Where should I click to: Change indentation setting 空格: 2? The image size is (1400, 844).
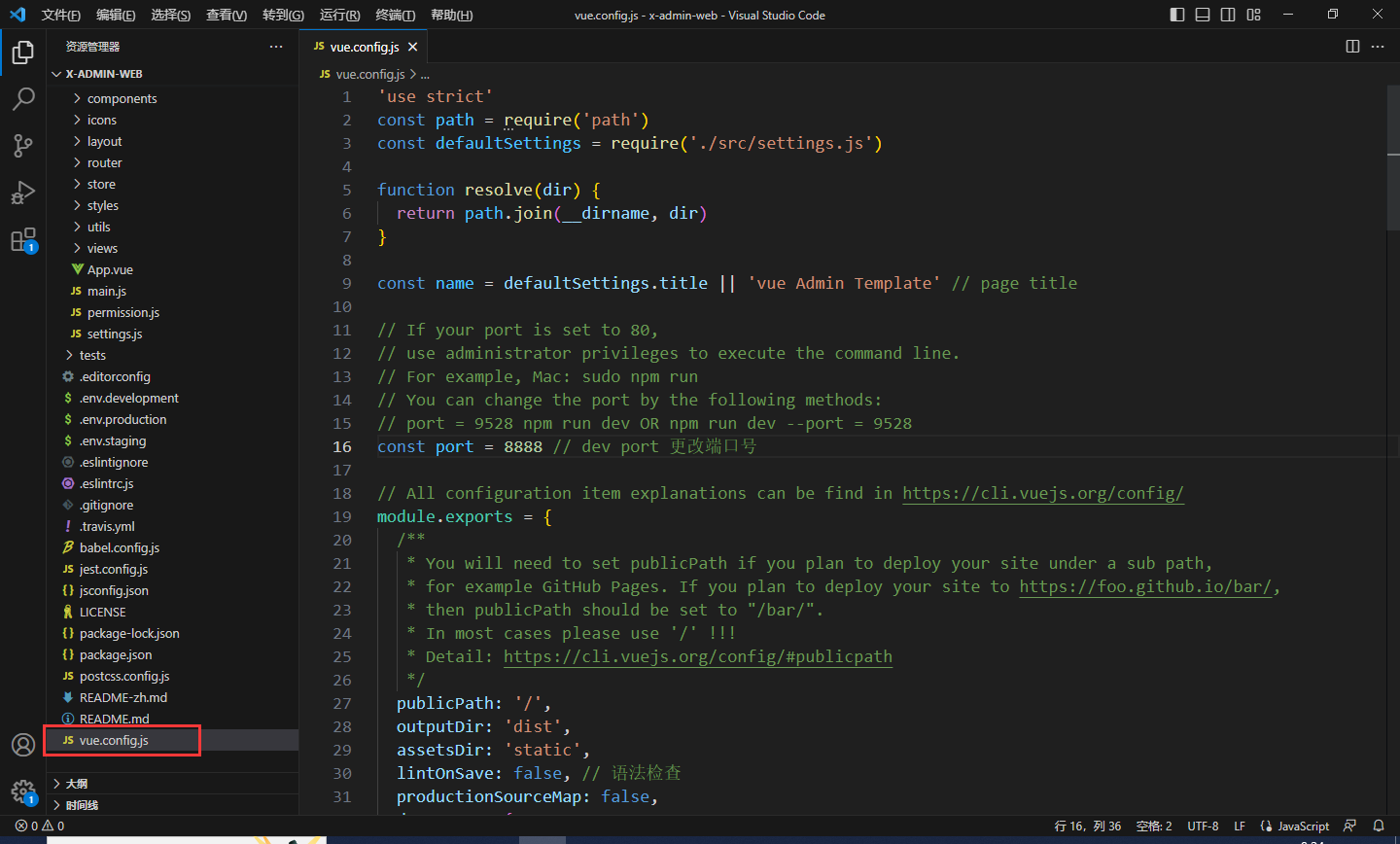coord(1154,826)
